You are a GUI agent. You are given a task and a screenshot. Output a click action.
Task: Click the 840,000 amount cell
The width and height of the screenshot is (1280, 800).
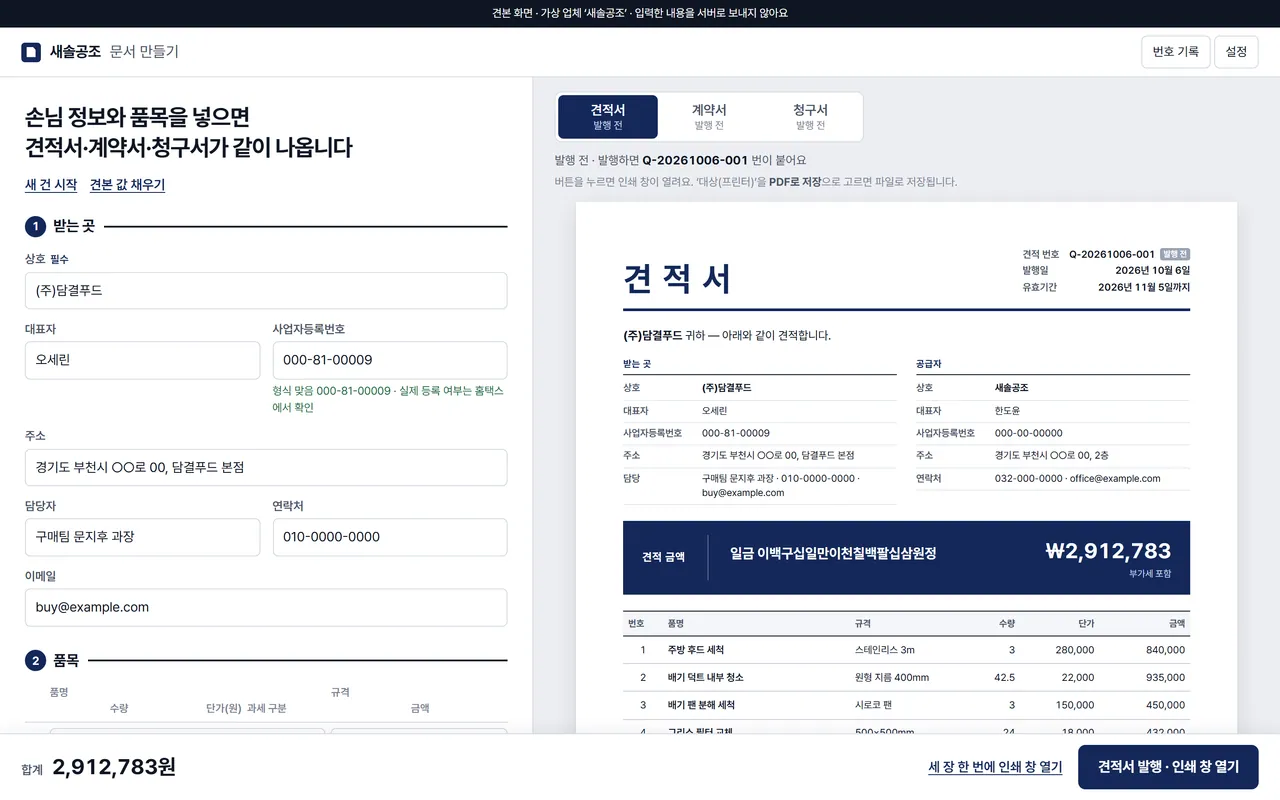(x=1166, y=650)
